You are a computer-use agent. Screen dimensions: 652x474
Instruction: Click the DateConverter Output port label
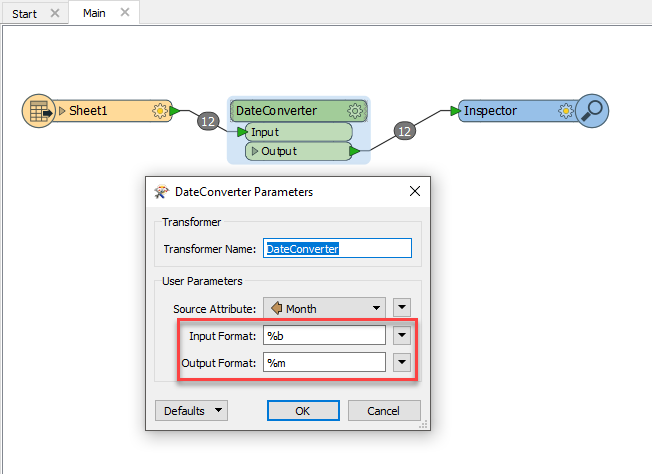click(x=279, y=151)
